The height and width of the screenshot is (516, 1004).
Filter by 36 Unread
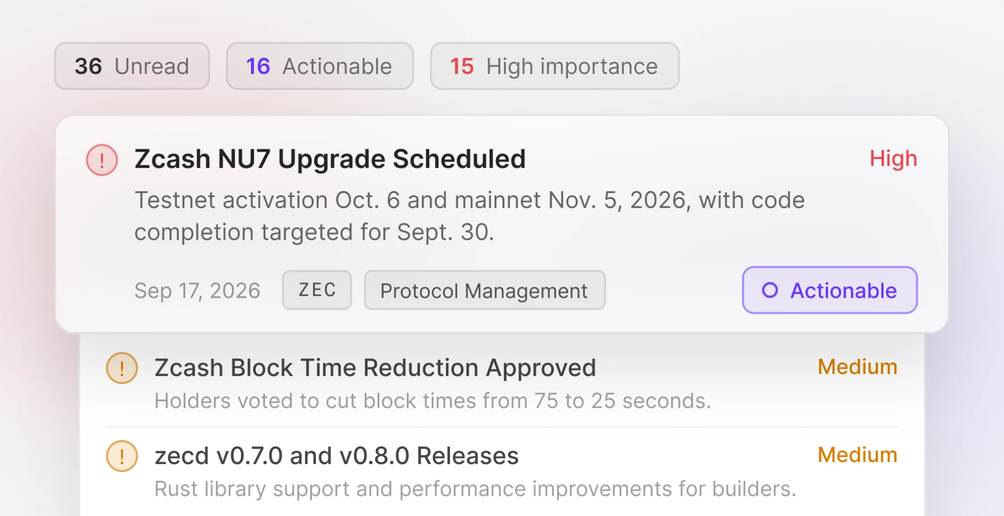[132, 66]
